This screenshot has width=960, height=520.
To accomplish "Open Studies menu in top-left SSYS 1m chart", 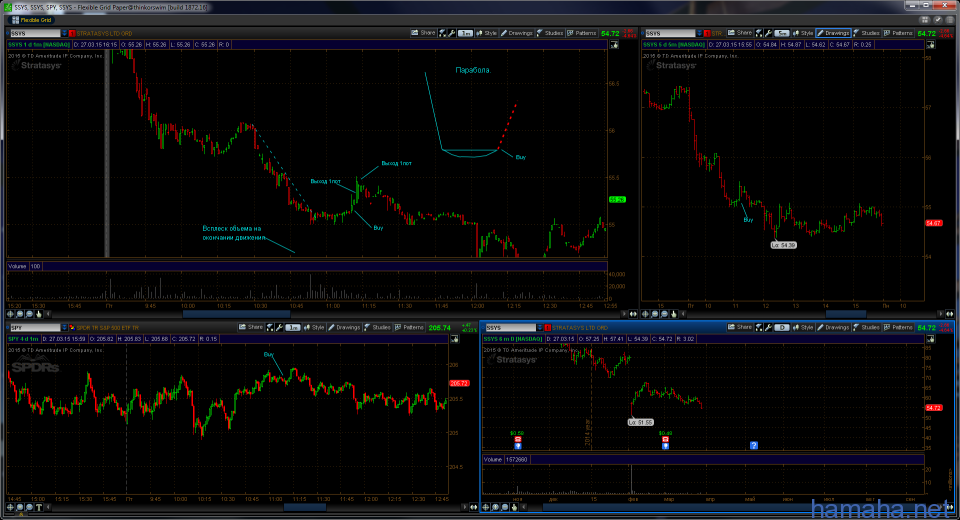I will click(550, 33).
